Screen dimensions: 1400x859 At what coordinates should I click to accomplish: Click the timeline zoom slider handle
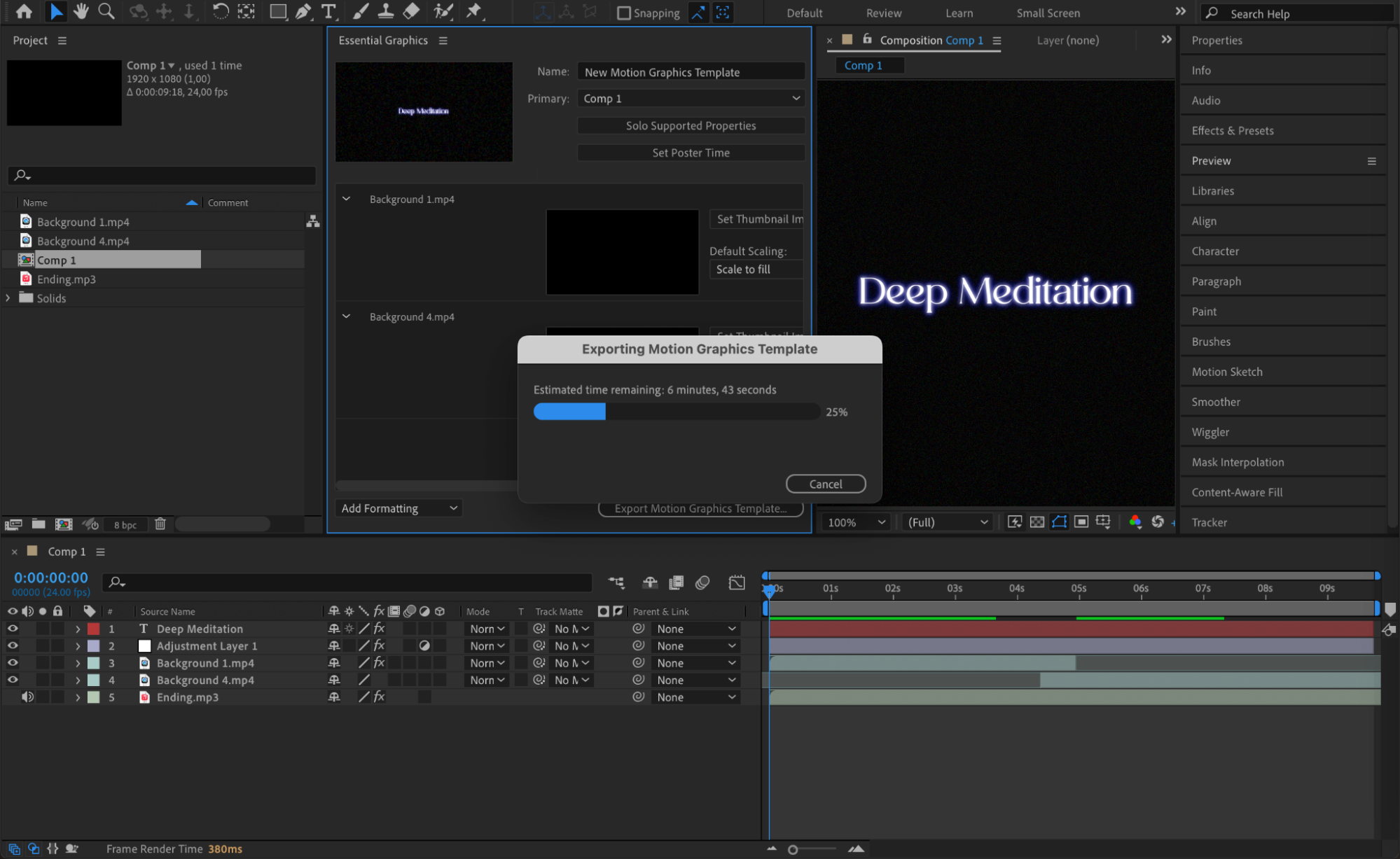coord(793,849)
